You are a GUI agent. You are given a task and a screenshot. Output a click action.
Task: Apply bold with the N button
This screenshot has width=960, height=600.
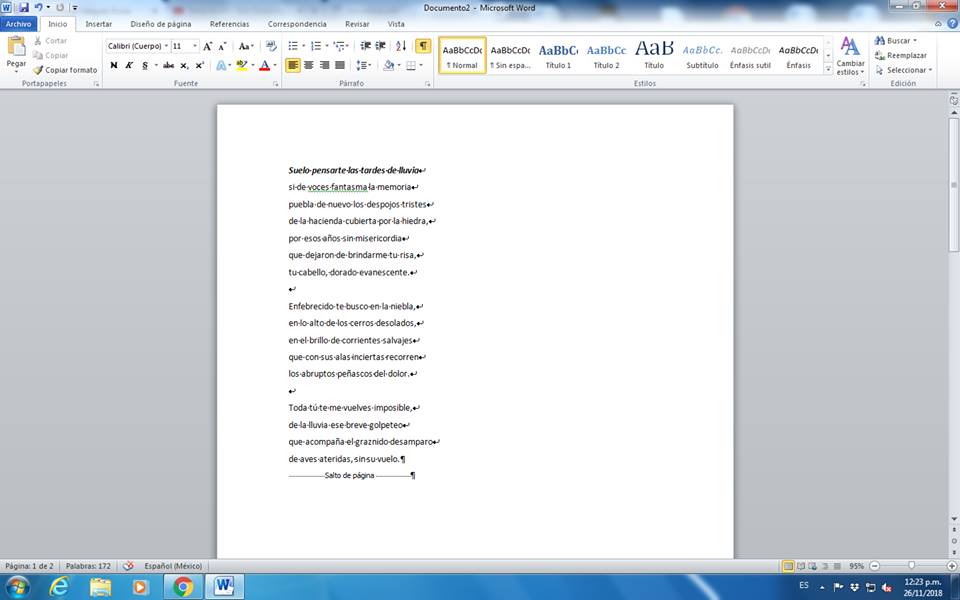[113, 65]
